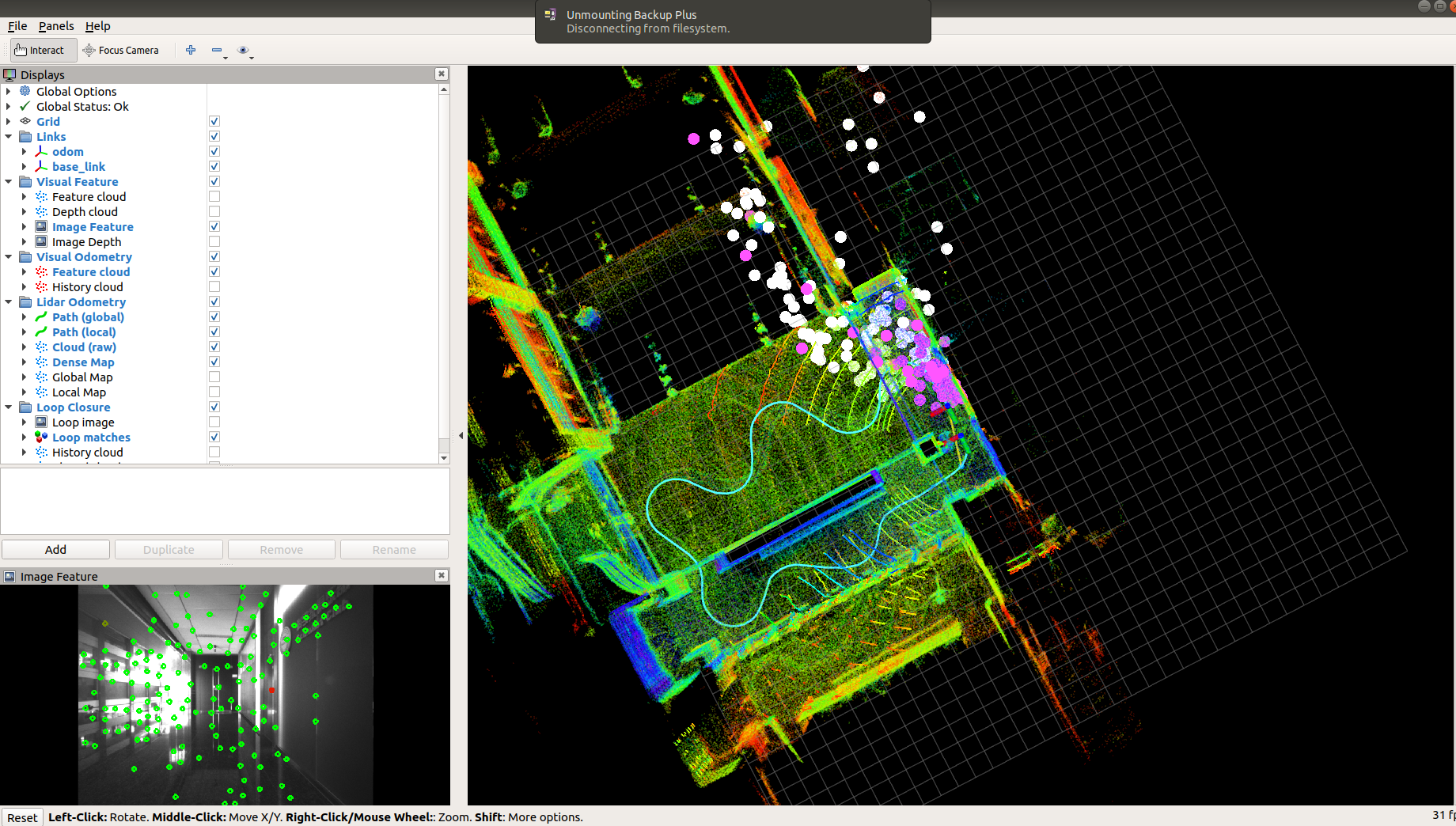
Task: Uncheck the odom link checkbox
Action: click(x=214, y=151)
